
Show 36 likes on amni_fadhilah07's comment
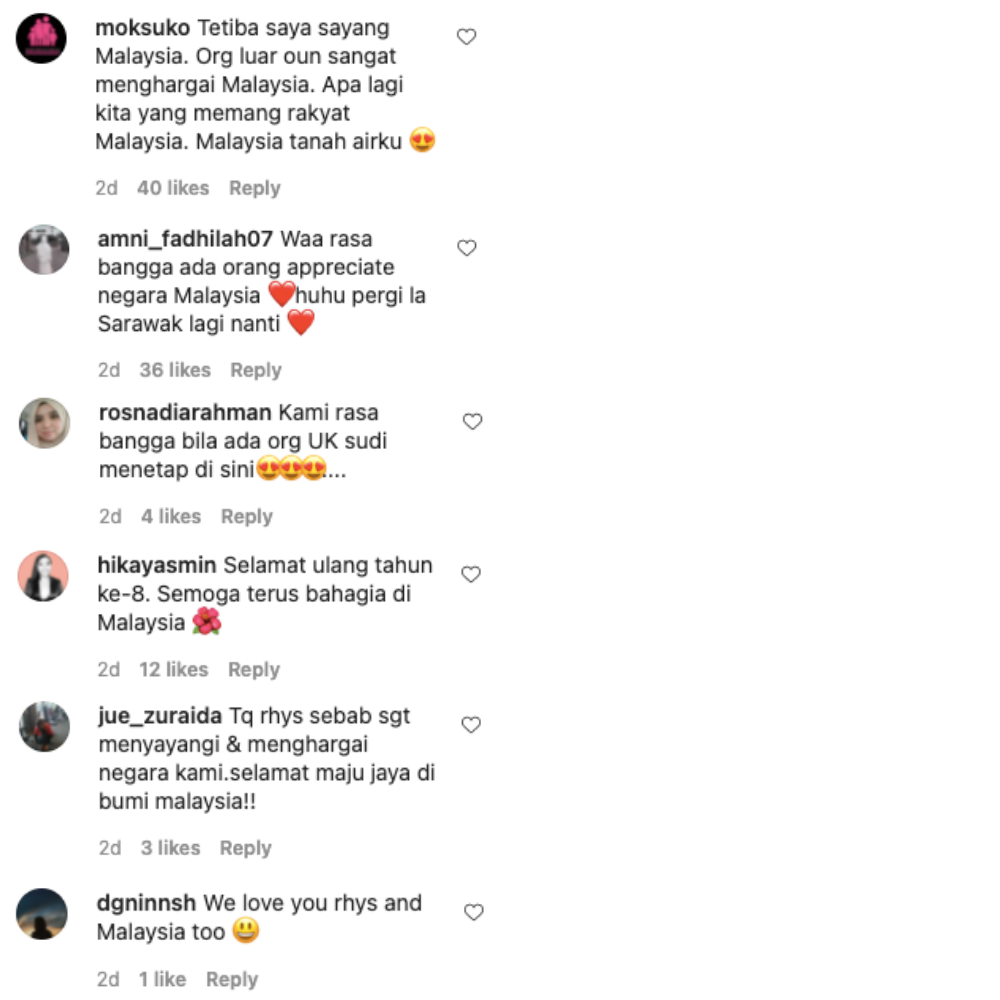pyautogui.click(x=175, y=370)
